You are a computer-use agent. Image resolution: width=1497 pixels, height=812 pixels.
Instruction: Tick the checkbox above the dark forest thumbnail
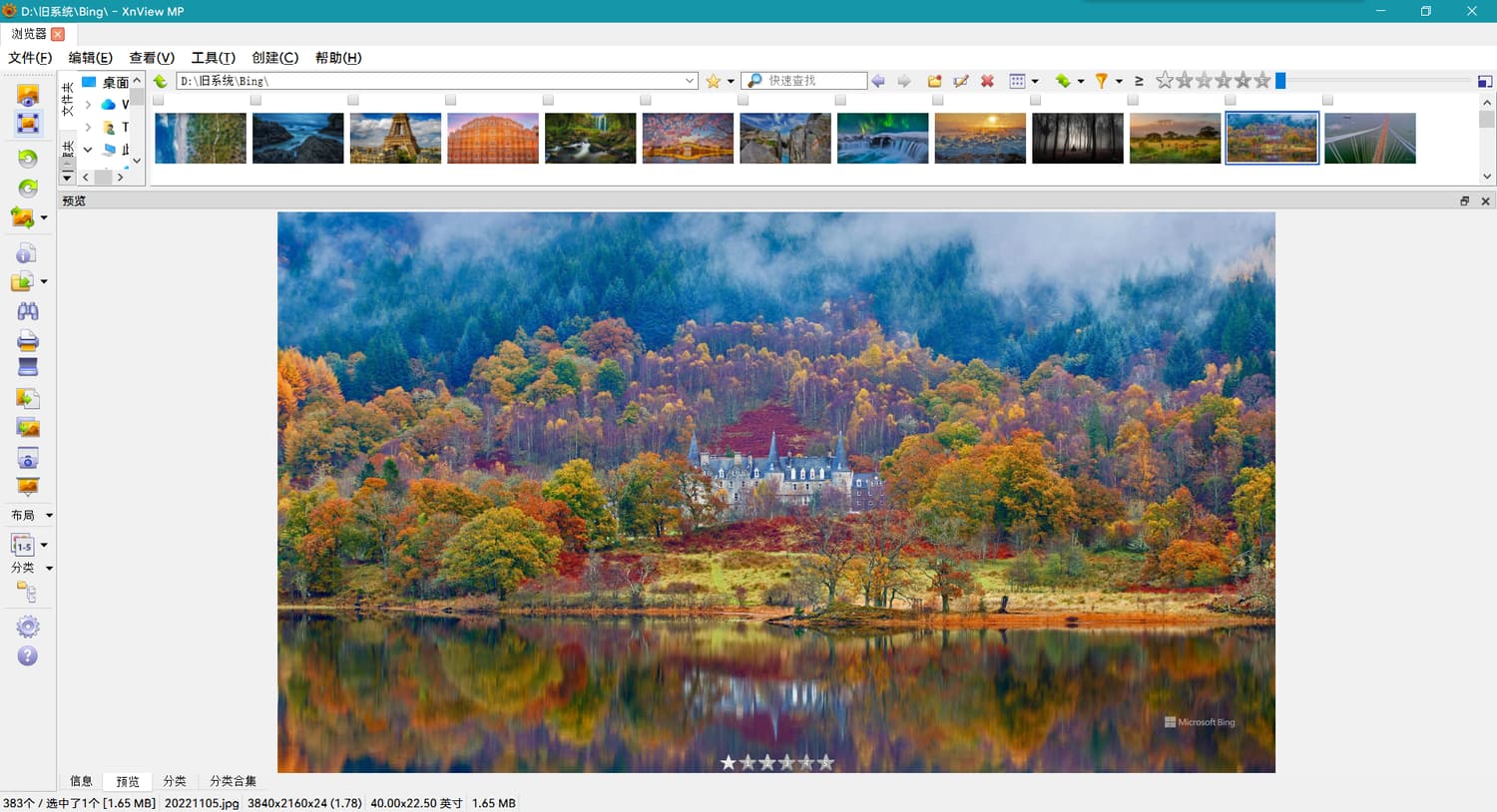1035,100
